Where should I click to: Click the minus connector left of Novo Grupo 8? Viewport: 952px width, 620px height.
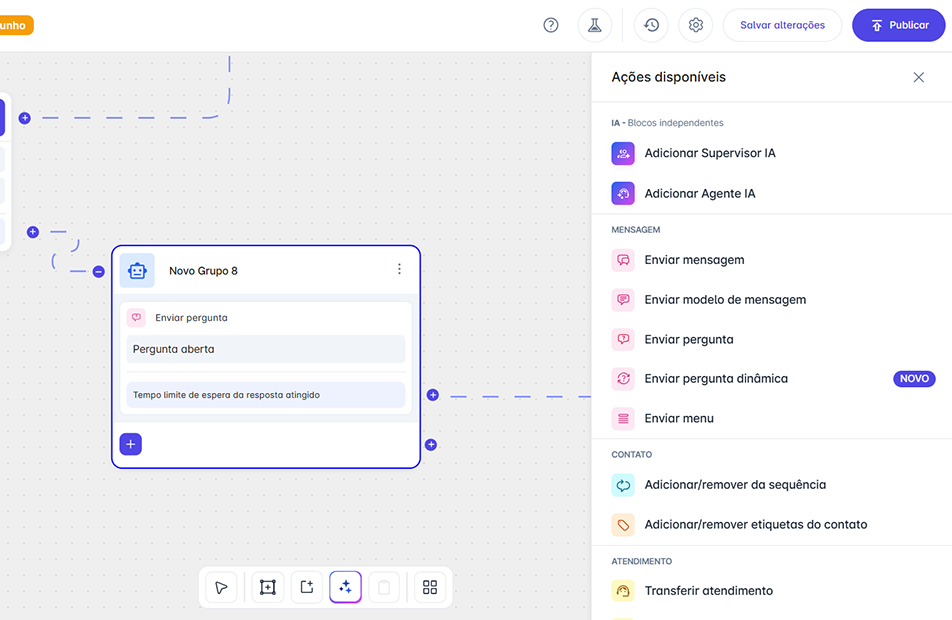point(98,271)
